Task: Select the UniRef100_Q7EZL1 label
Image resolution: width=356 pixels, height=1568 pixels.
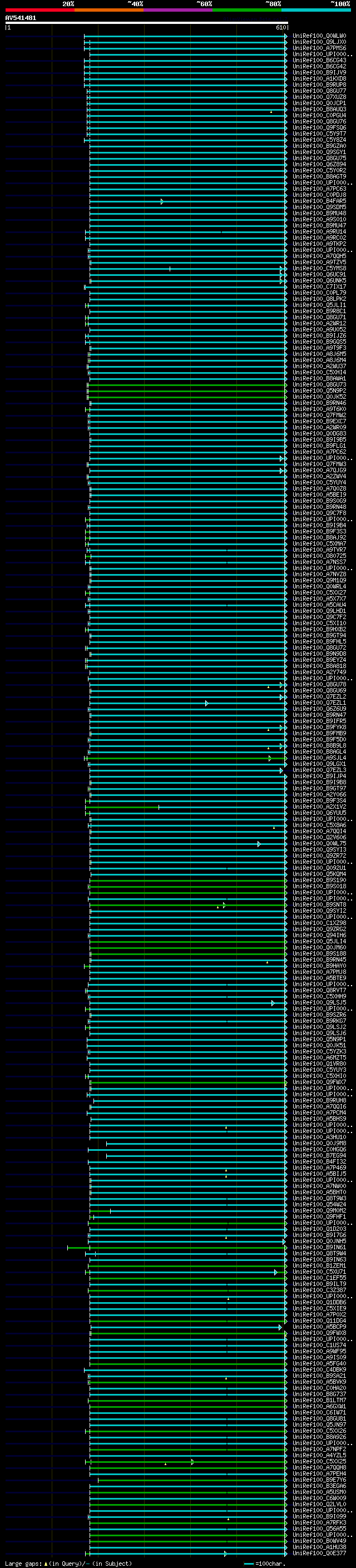Action: point(319,703)
